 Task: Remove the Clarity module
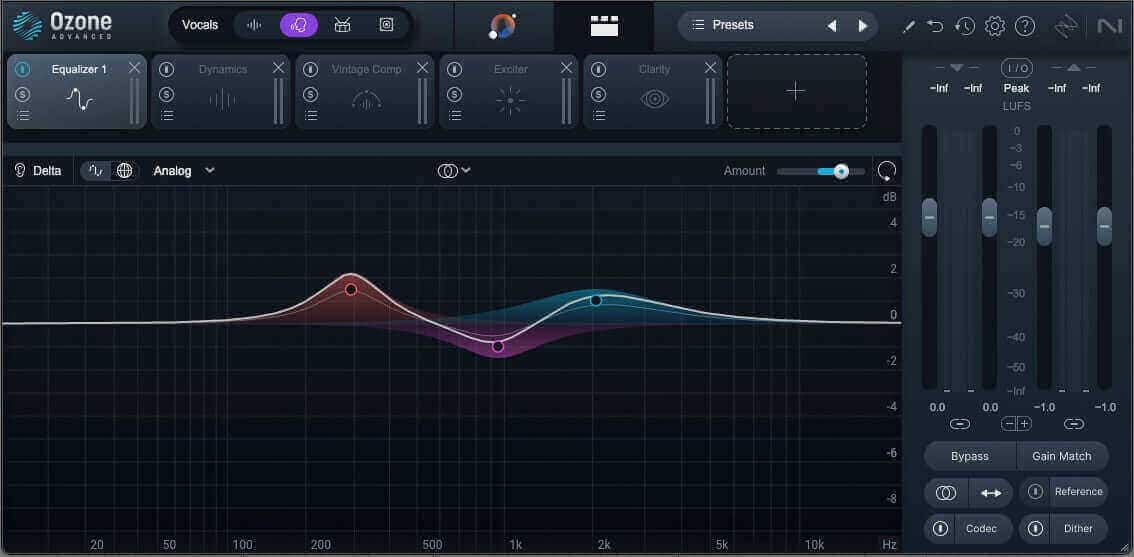tap(710, 68)
